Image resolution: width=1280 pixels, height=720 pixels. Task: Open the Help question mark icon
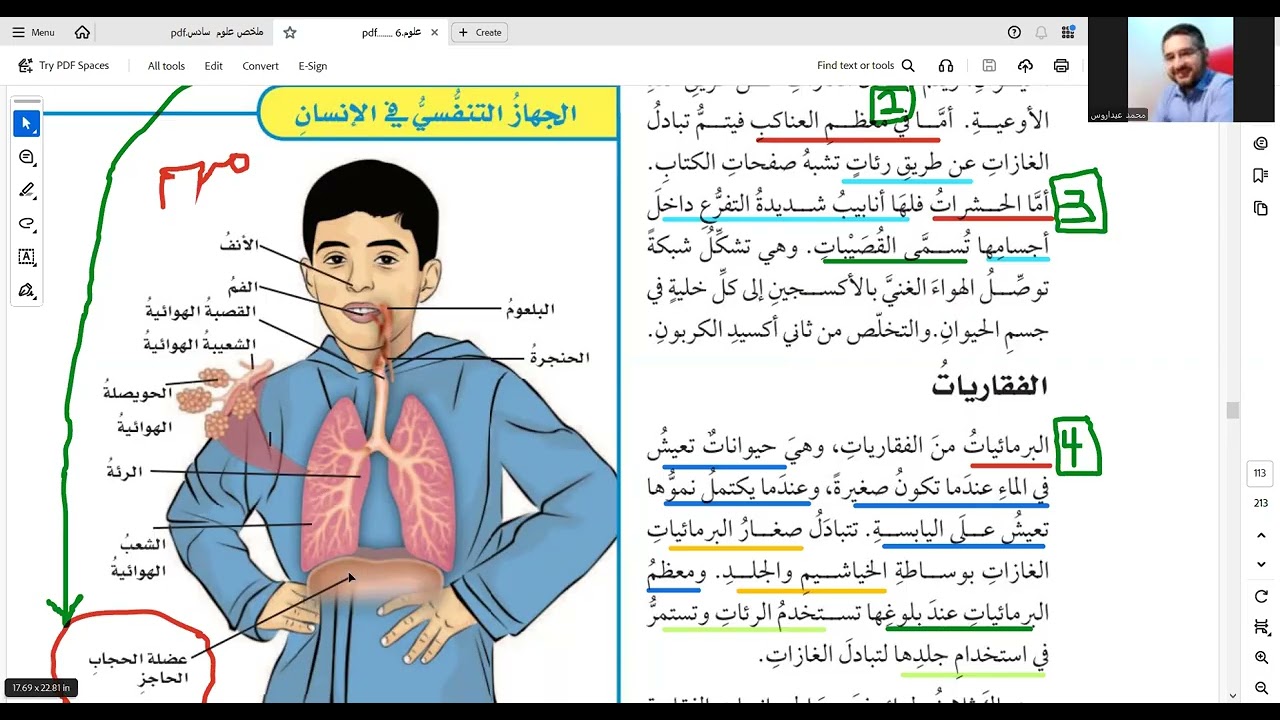tap(1014, 32)
